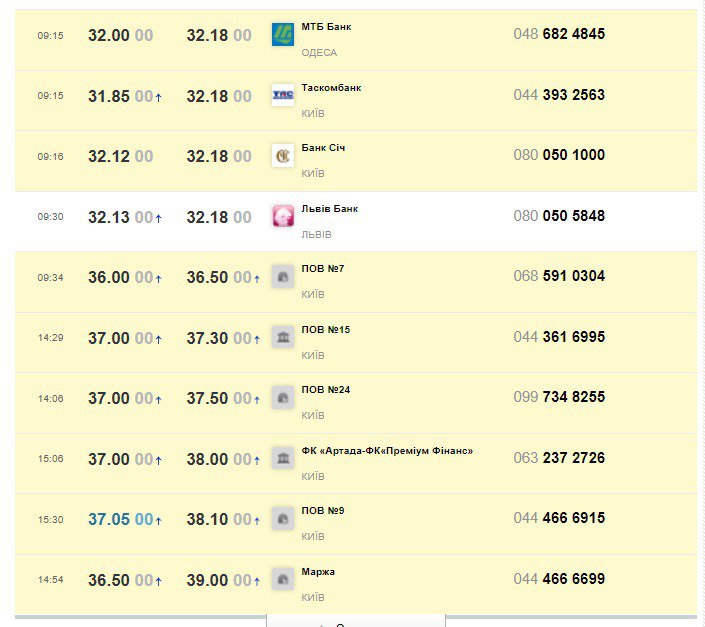Click the ПОВ №7 exchange icon

(283, 277)
